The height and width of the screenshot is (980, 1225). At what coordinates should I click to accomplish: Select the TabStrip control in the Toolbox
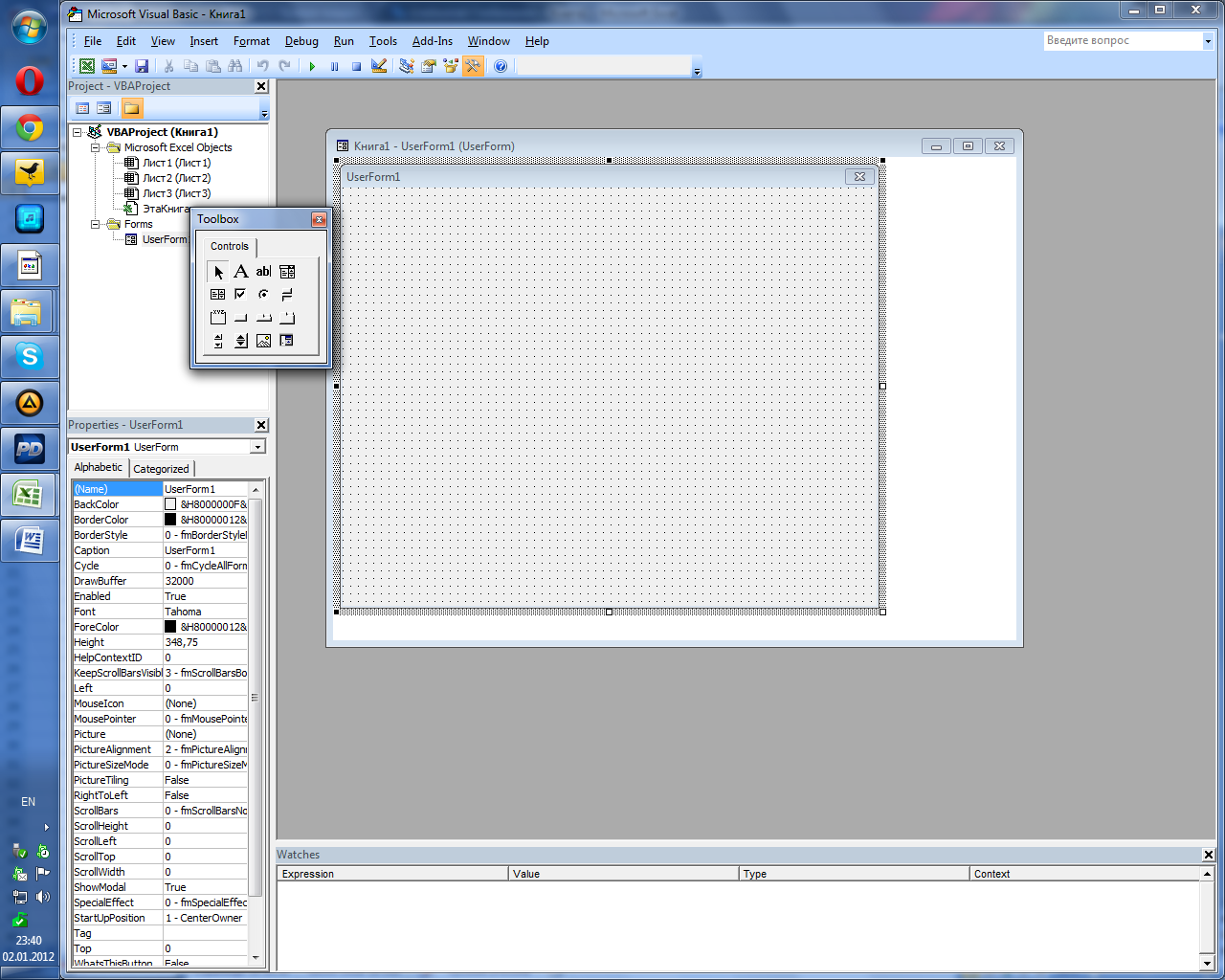point(264,318)
